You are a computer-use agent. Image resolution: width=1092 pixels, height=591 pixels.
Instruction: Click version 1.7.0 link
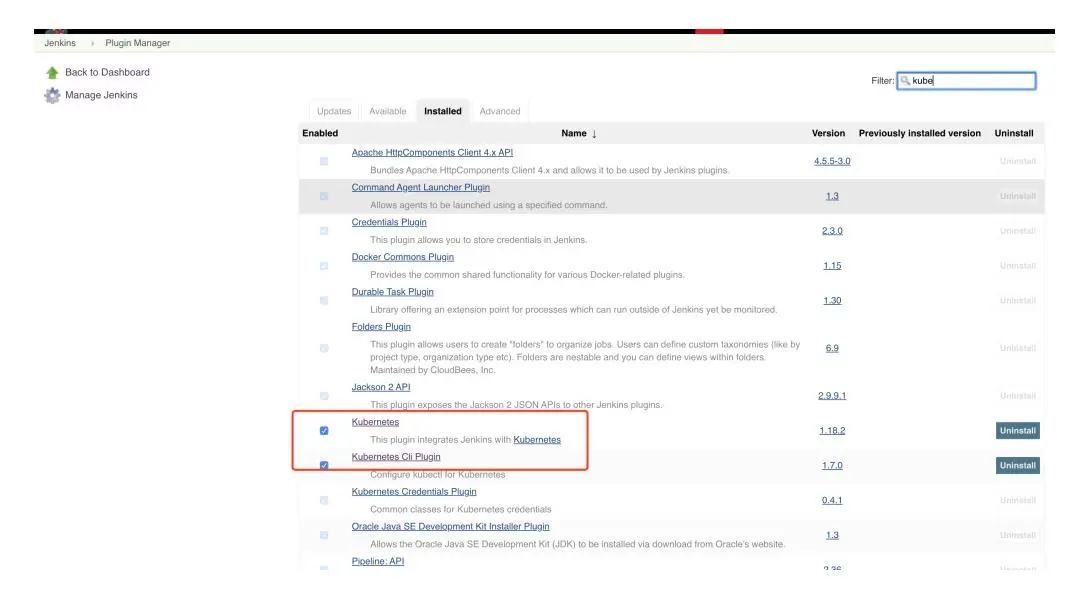point(832,466)
